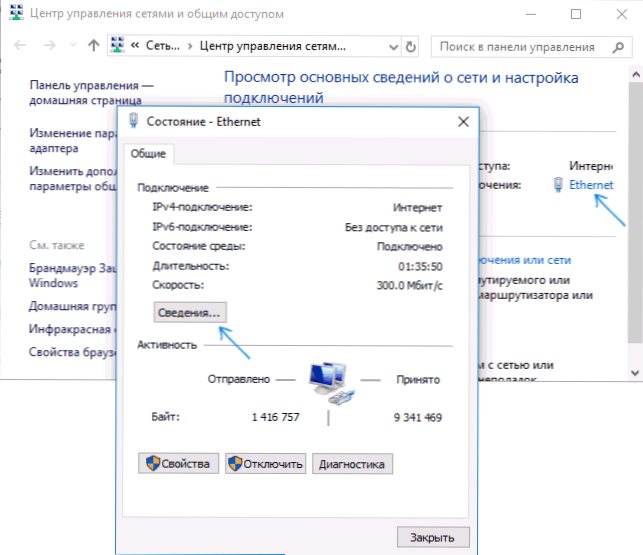Click the scrollbar down arrow
643x555 pixels.
tap(636, 372)
